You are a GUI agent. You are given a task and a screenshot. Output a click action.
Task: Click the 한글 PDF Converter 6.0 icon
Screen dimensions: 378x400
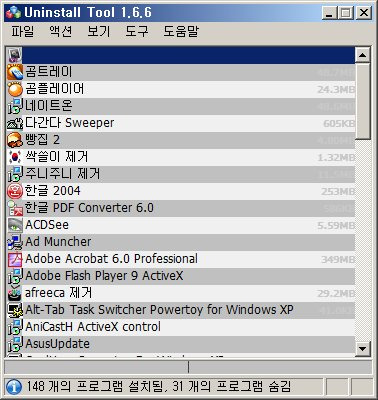point(15,208)
